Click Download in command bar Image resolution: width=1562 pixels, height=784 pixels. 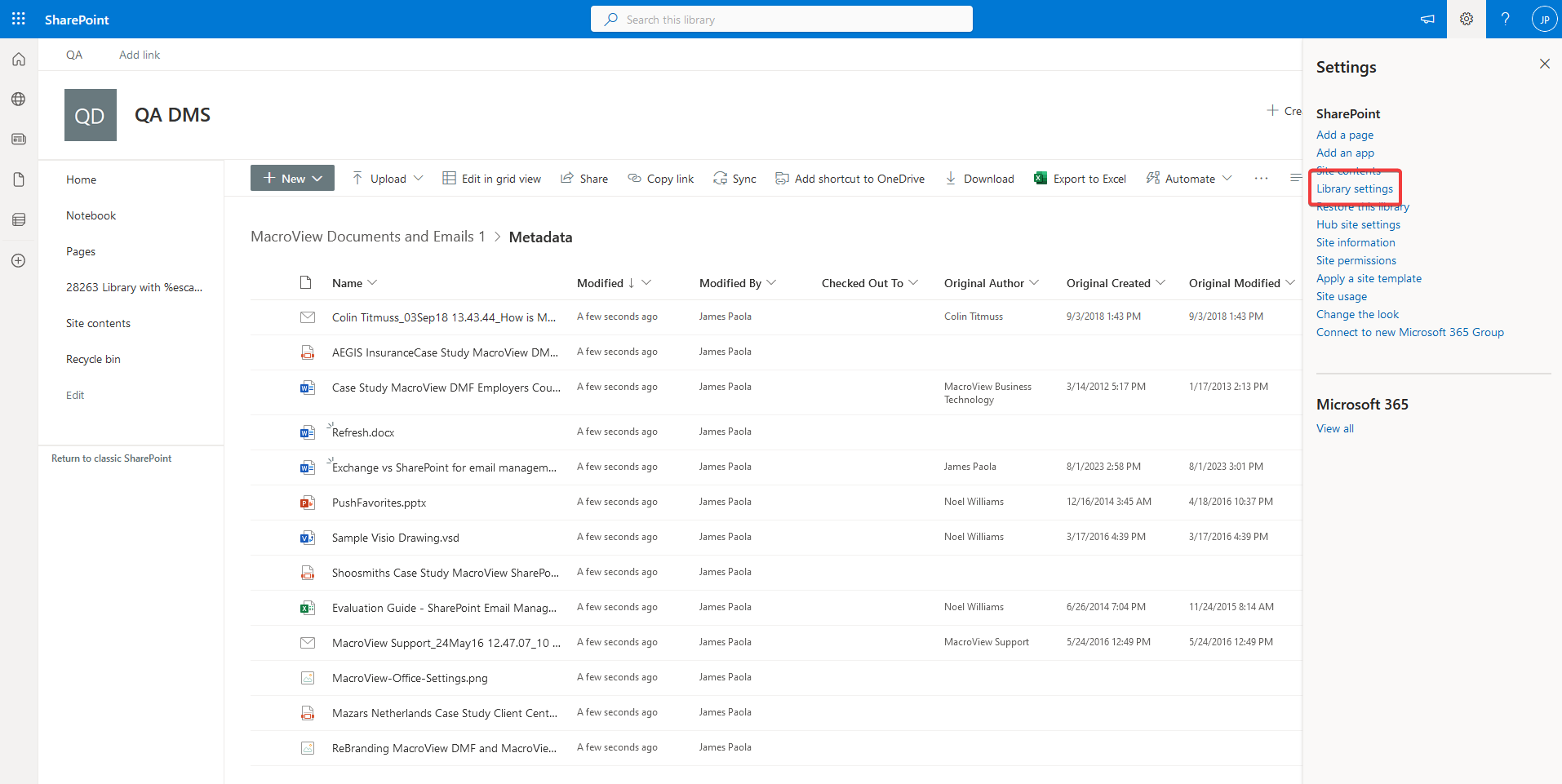click(x=979, y=178)
